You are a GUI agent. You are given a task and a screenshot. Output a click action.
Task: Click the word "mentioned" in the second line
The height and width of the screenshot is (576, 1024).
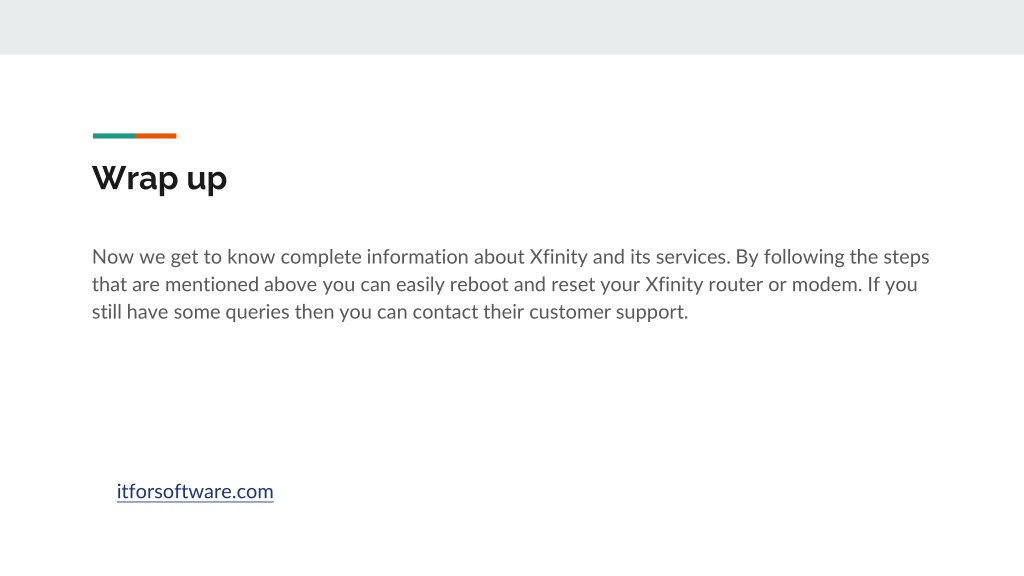click(212, 285)
